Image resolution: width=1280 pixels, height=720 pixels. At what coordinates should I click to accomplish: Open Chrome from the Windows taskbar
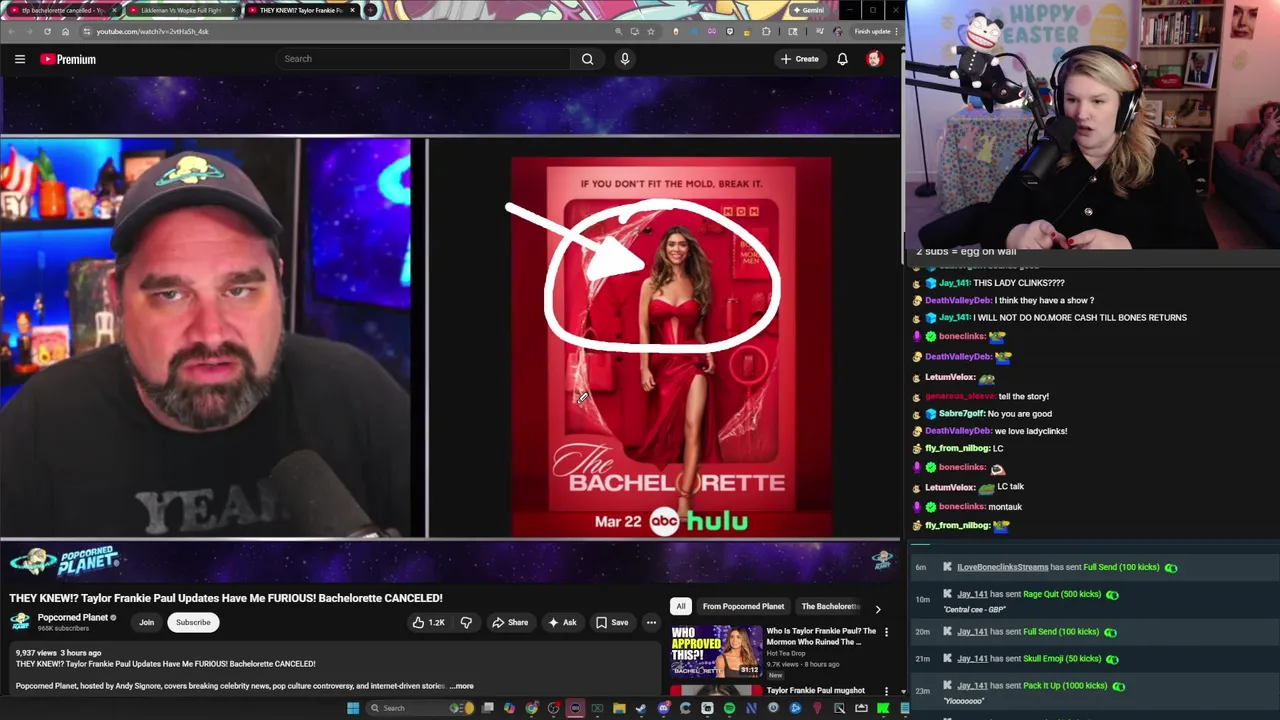click(531, 708)
